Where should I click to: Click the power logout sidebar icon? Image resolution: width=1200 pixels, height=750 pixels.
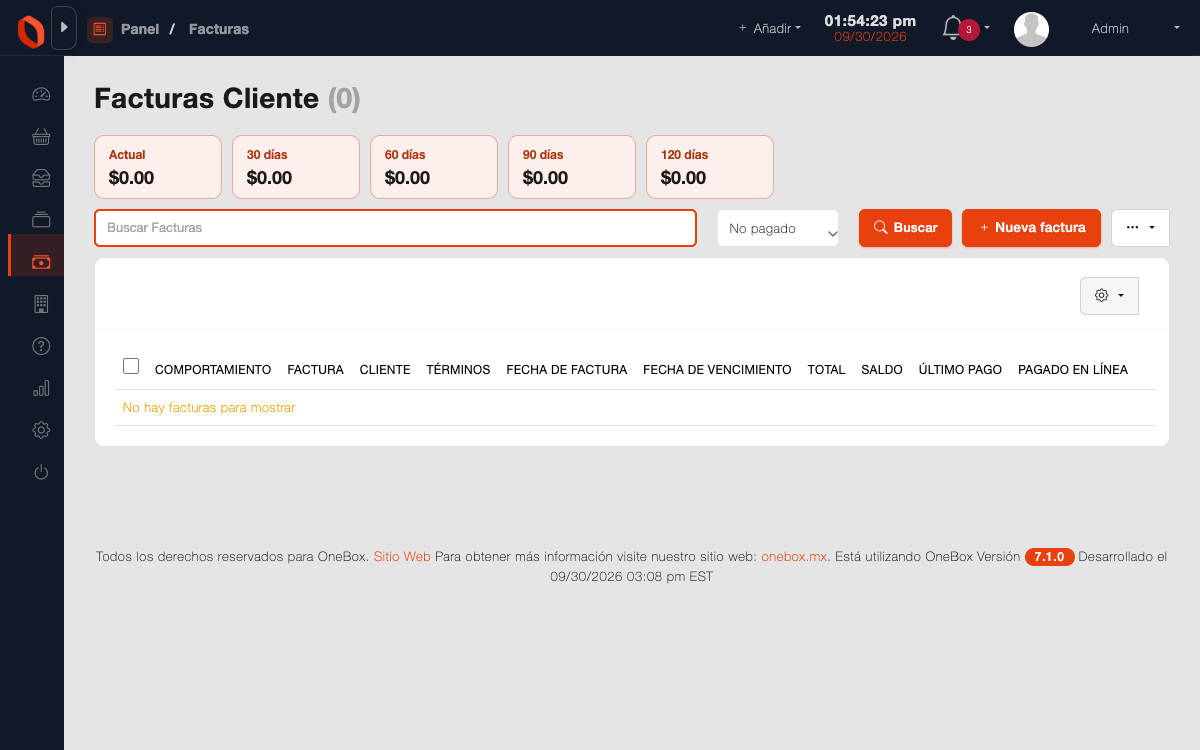tap(41, 472)
